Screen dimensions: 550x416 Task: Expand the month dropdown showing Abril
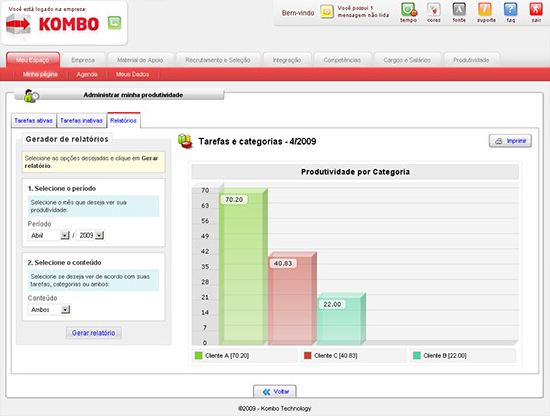(49, 235)
